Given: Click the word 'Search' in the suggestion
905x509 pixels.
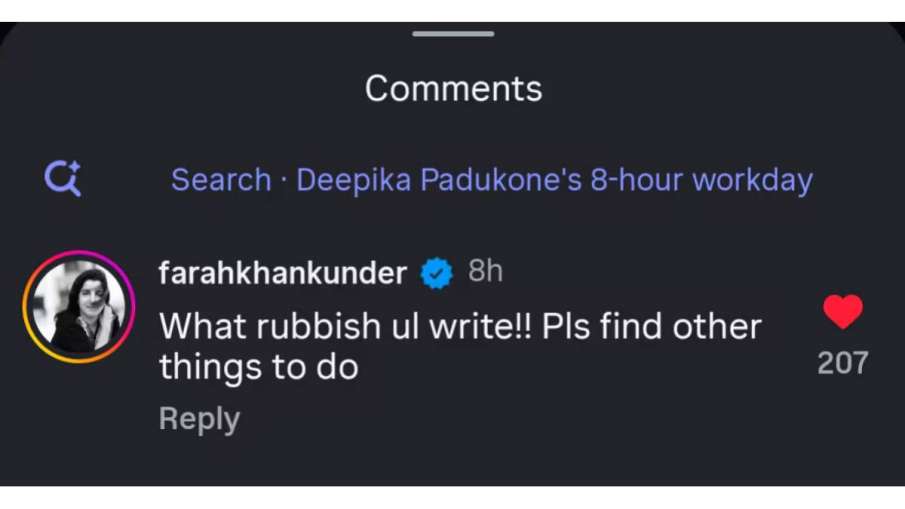Looking at the screenshot, I should click(221, 180).
